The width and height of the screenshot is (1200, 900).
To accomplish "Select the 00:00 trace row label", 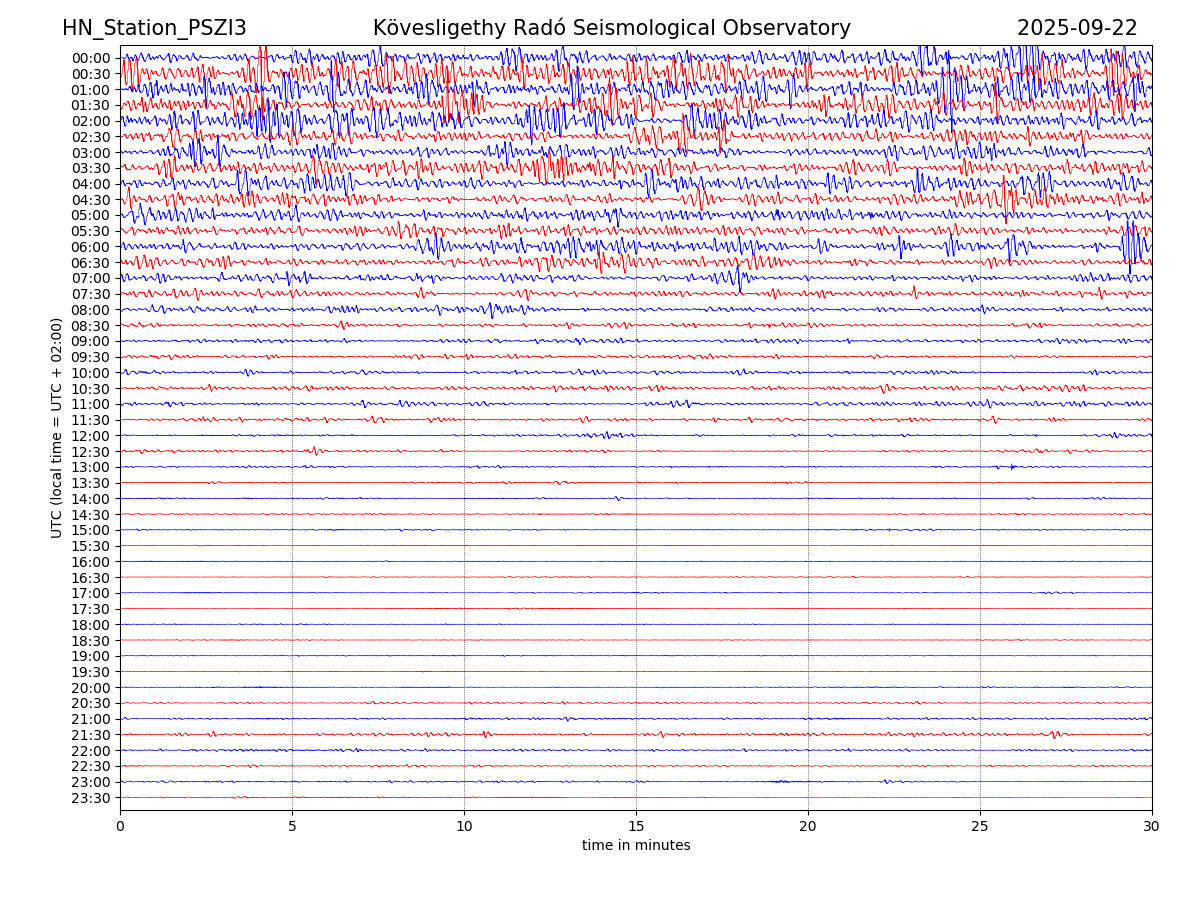I will tap(91, 58).
